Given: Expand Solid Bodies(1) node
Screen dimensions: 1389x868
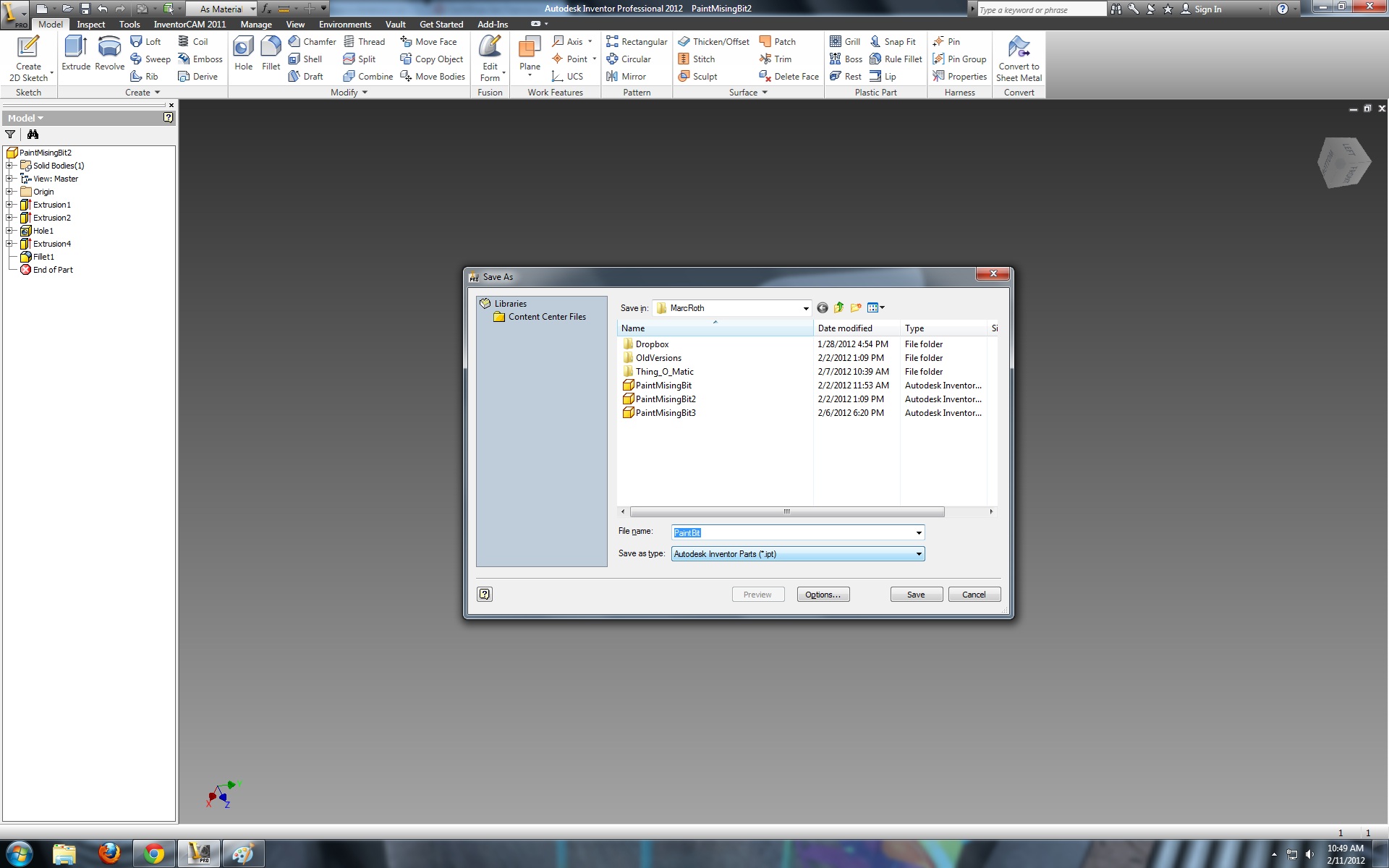Looking at the screenshot, I should pos(9,166).
